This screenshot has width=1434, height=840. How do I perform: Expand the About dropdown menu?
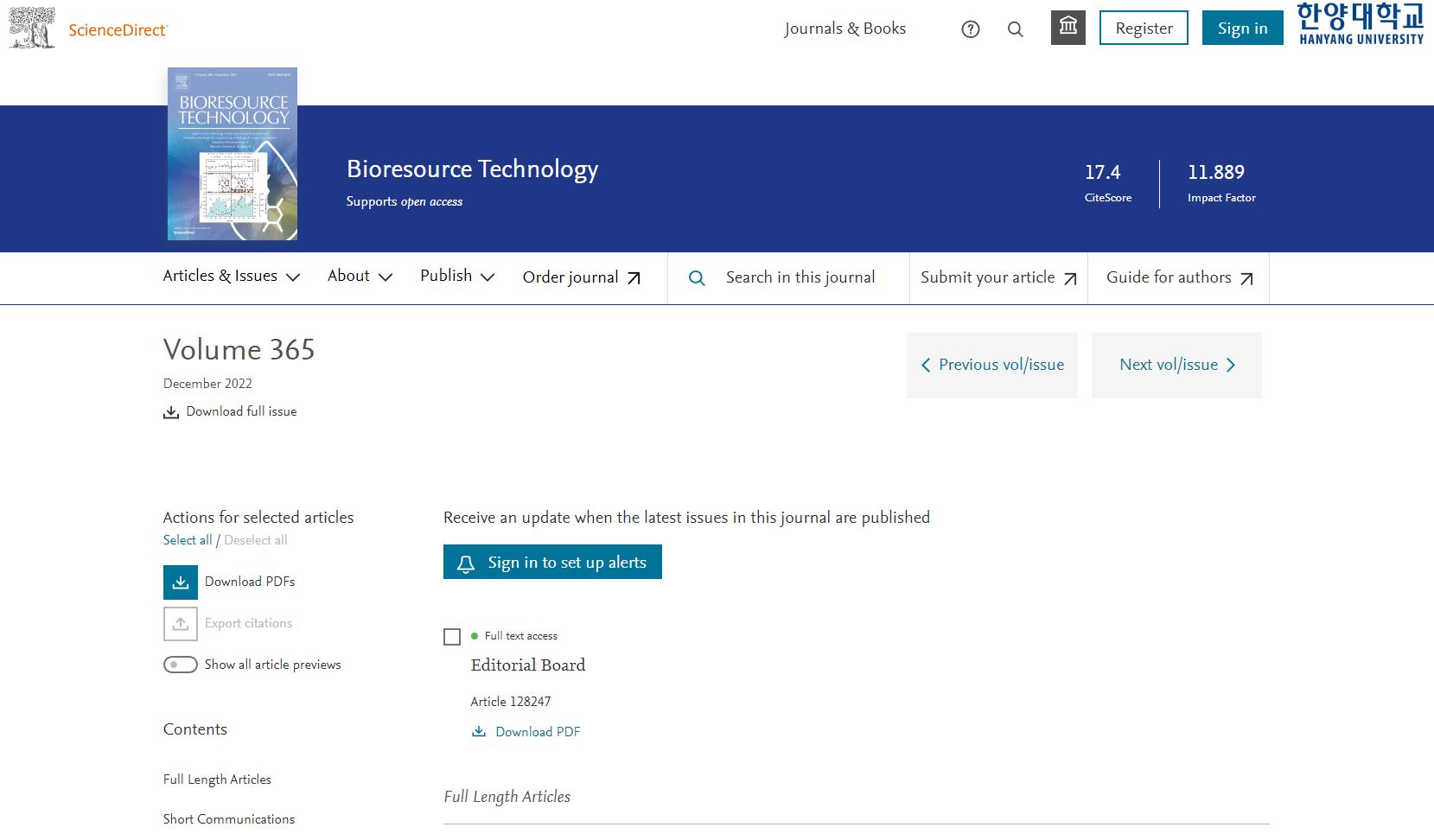tap(360, 277)
